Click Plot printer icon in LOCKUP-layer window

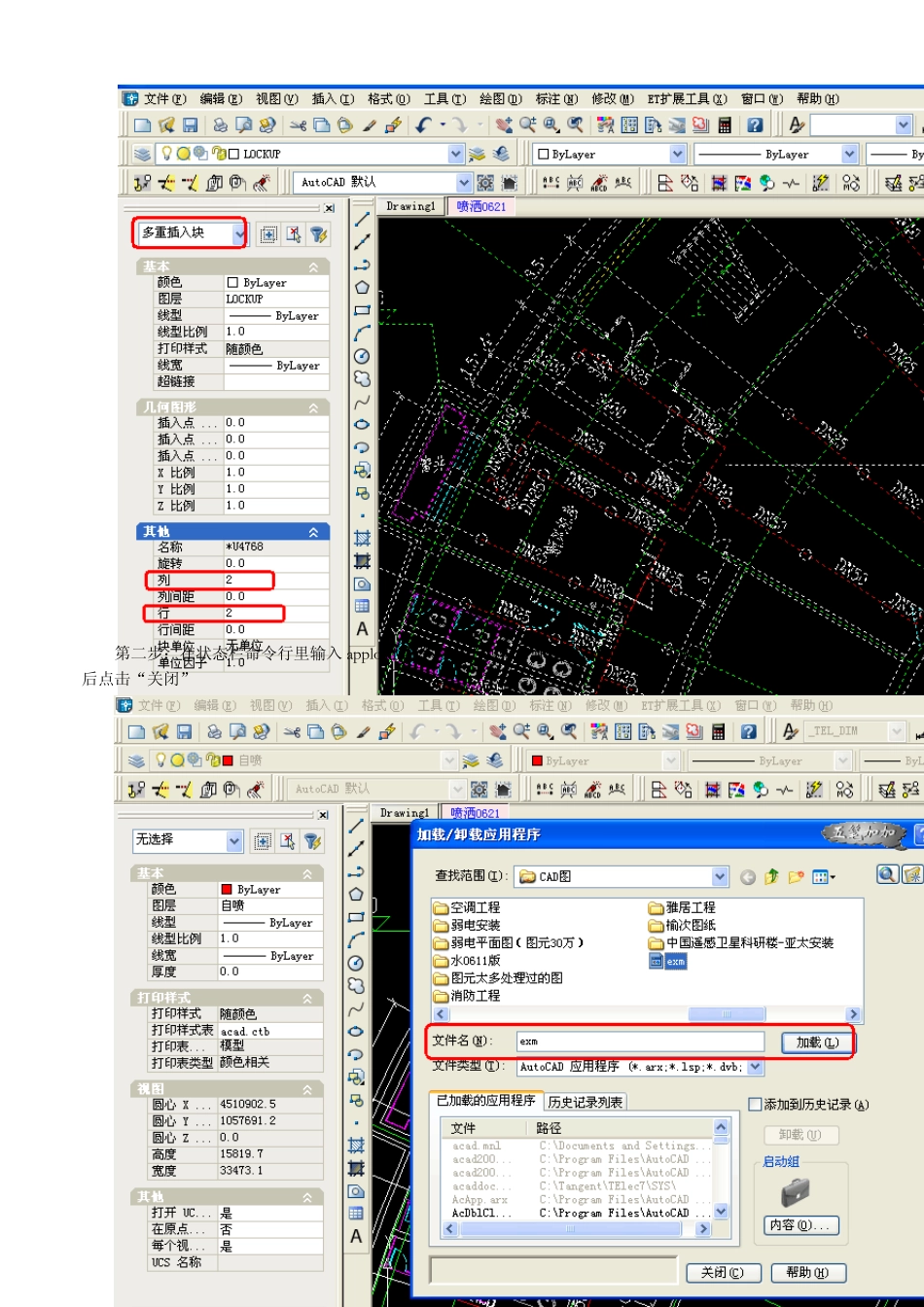coord(221,125)
